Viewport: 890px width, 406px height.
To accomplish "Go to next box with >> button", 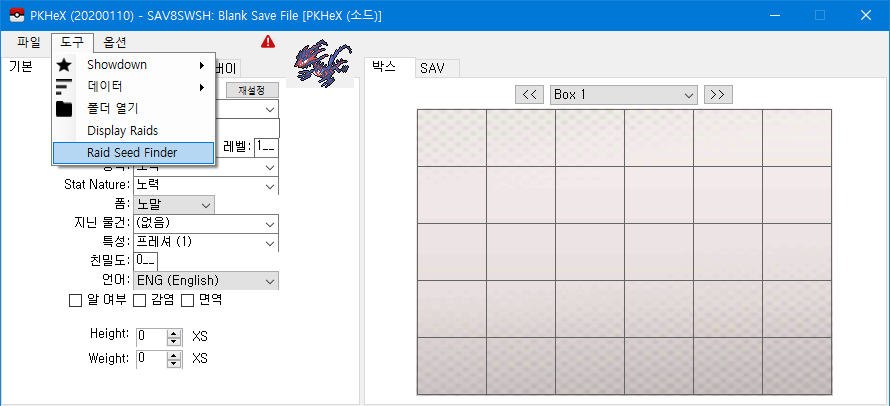I will (718, 95).
